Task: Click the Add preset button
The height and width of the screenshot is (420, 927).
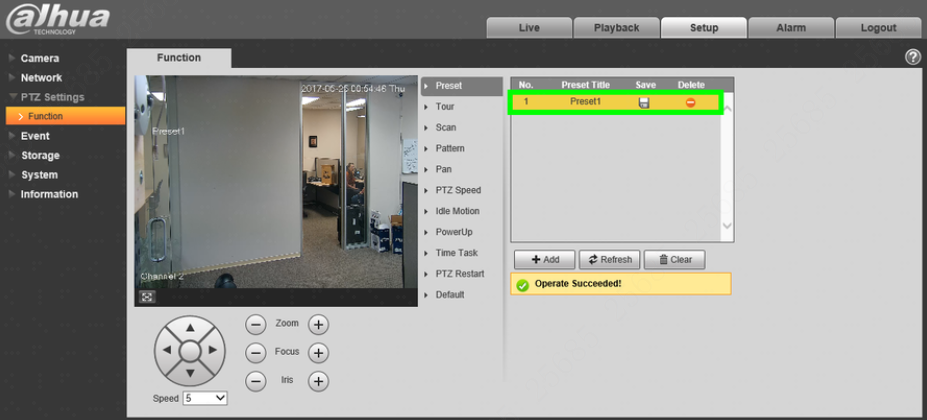Action: coord(544,260)
